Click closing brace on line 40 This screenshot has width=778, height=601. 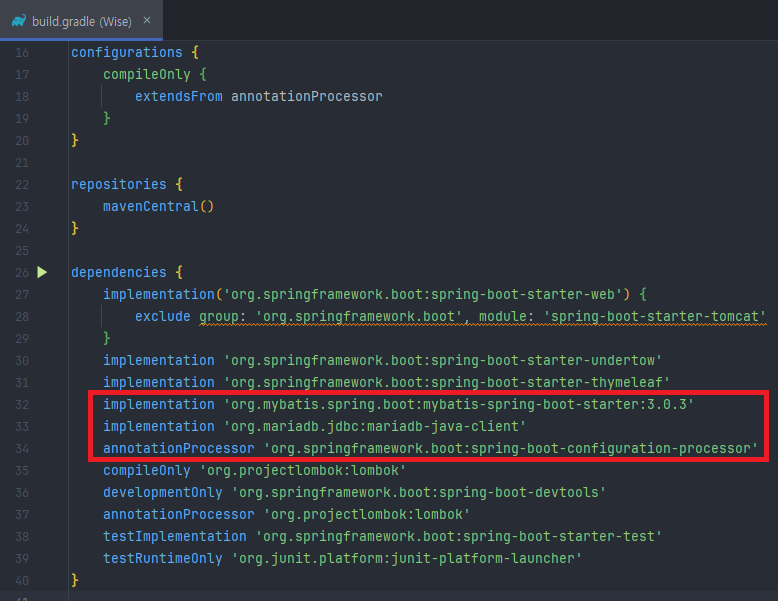(75, 580)
